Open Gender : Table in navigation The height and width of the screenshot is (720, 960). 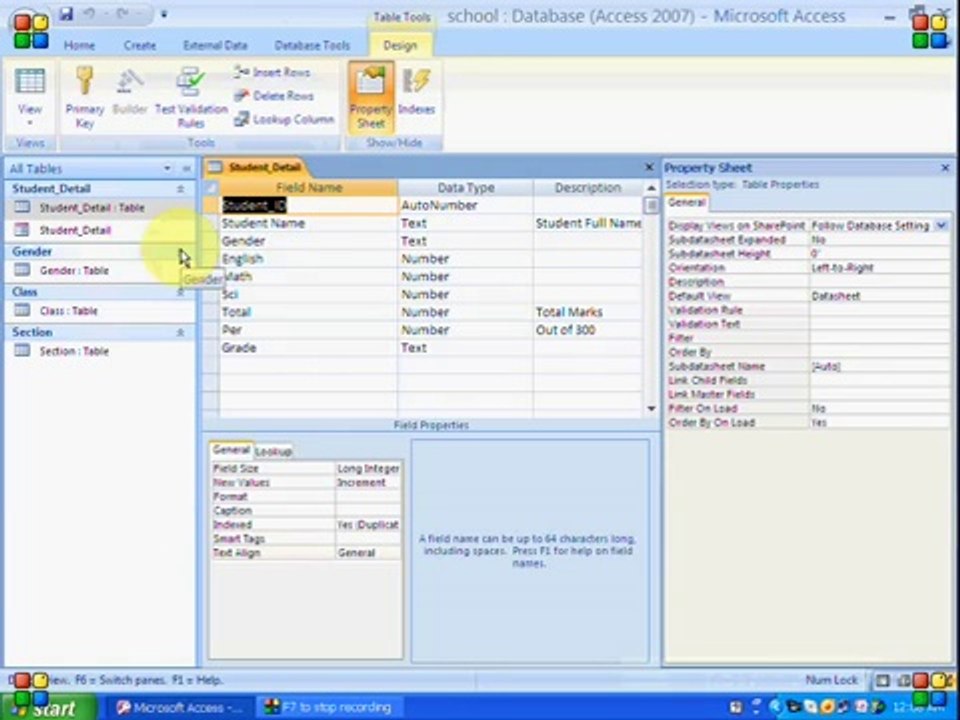(73, 270)
